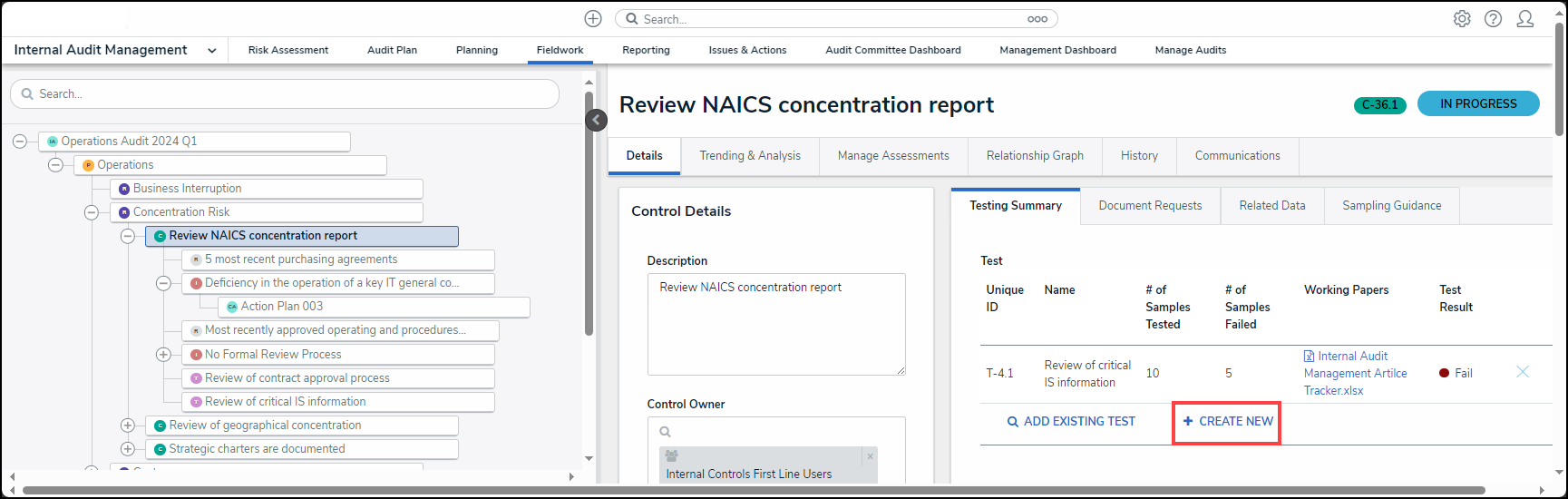Go to the Audit Plan menu
1568x499 pixels.
coord(392,51)
